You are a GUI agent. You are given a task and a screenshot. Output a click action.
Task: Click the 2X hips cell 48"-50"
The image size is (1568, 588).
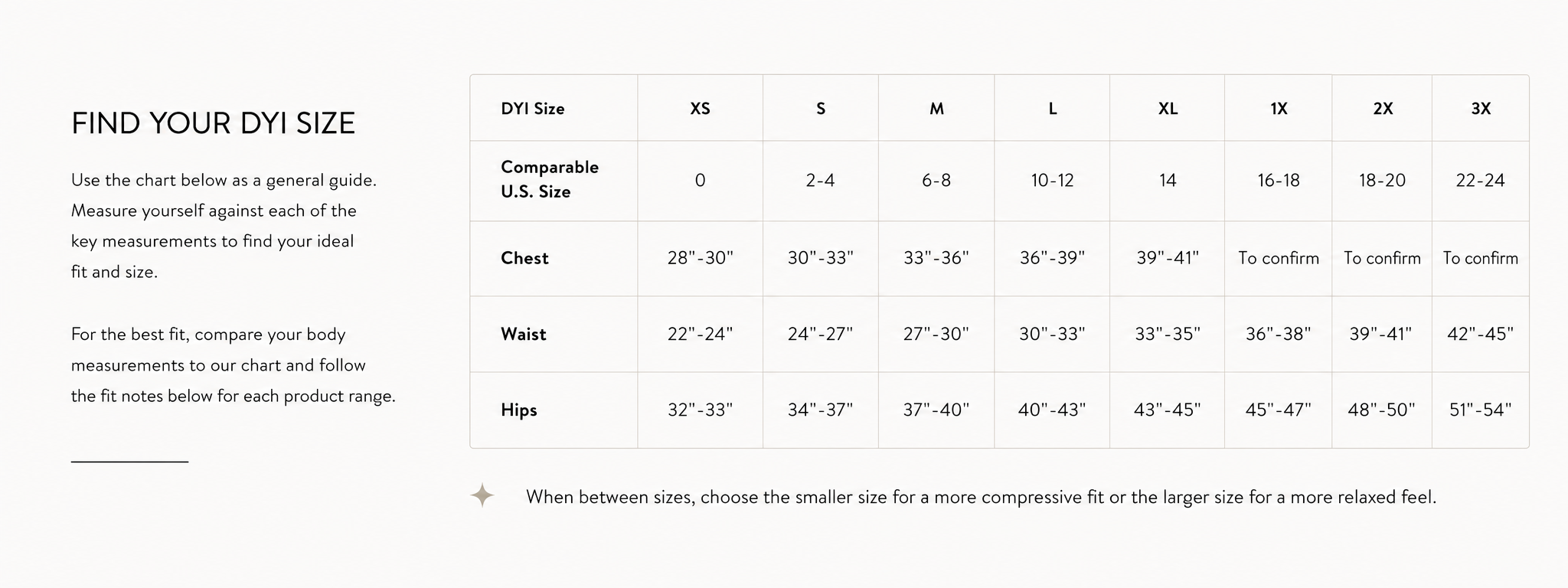click(x=1382, y=410)
